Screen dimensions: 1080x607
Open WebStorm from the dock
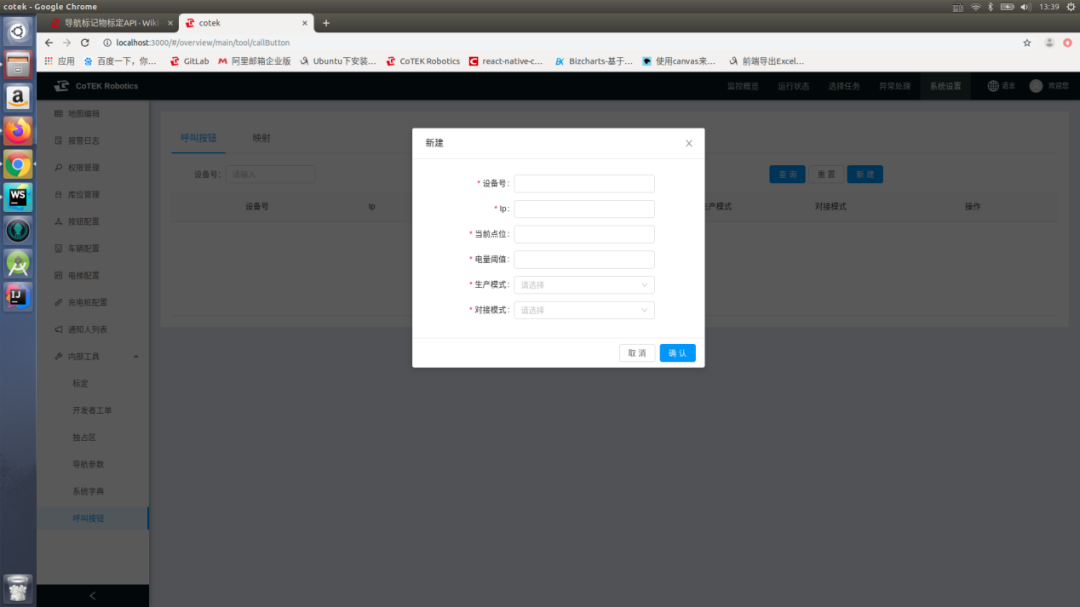[x=18, y=197]
